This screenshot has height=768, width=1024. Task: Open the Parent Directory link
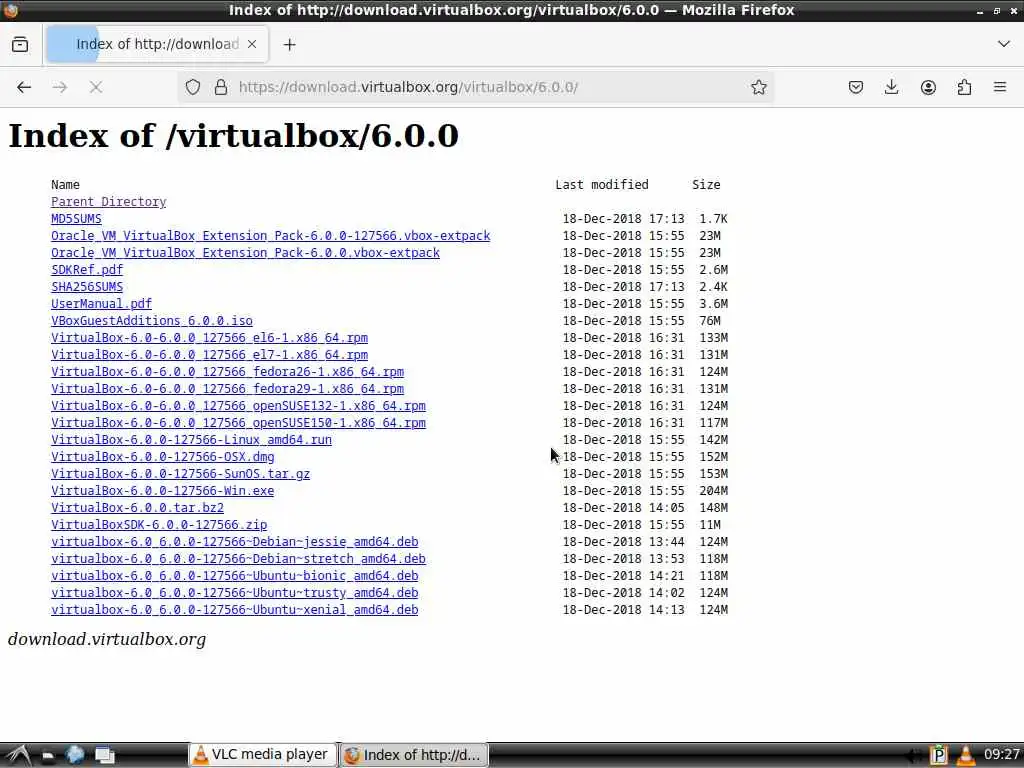click(108, 202)
